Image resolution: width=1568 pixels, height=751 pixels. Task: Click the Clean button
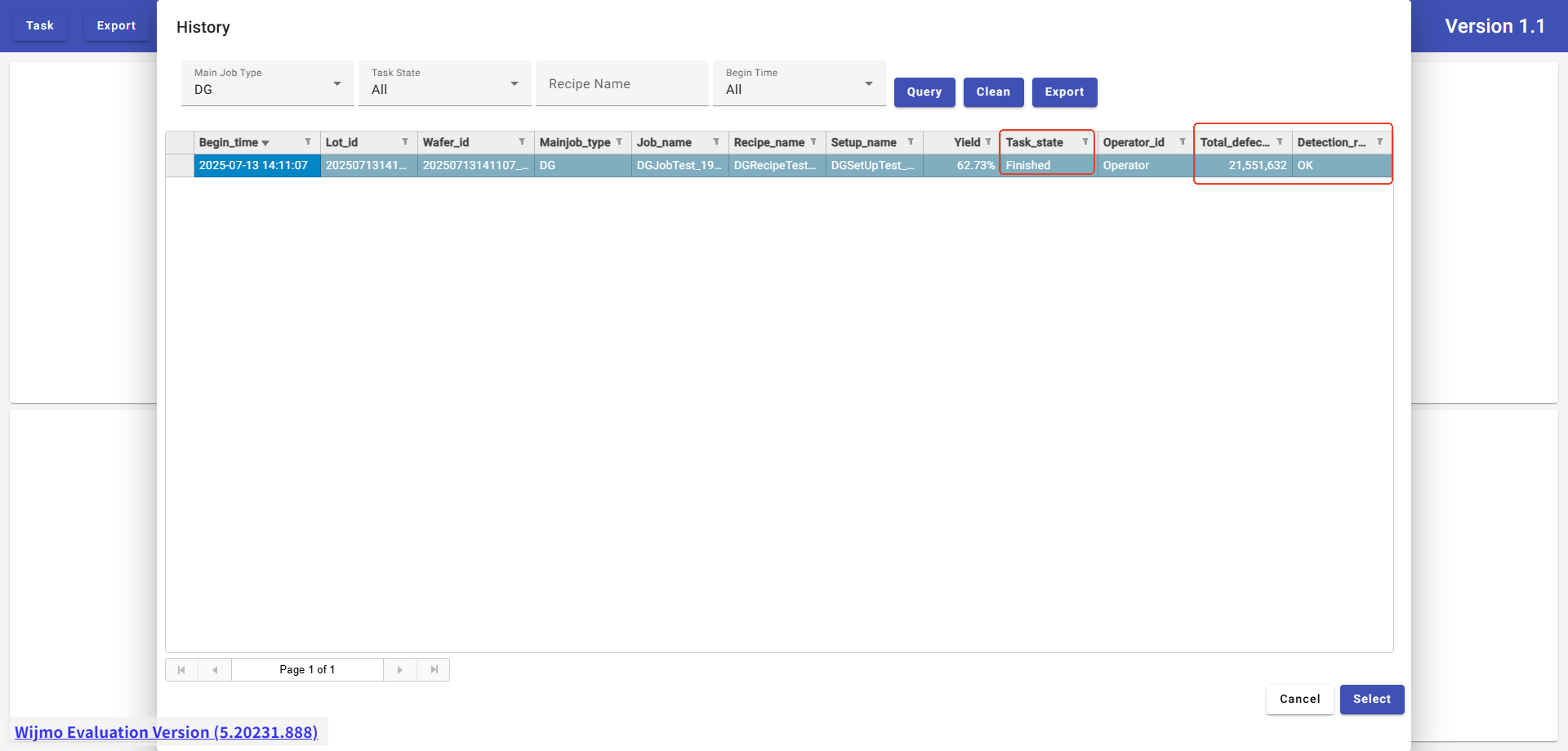[993, 92]
